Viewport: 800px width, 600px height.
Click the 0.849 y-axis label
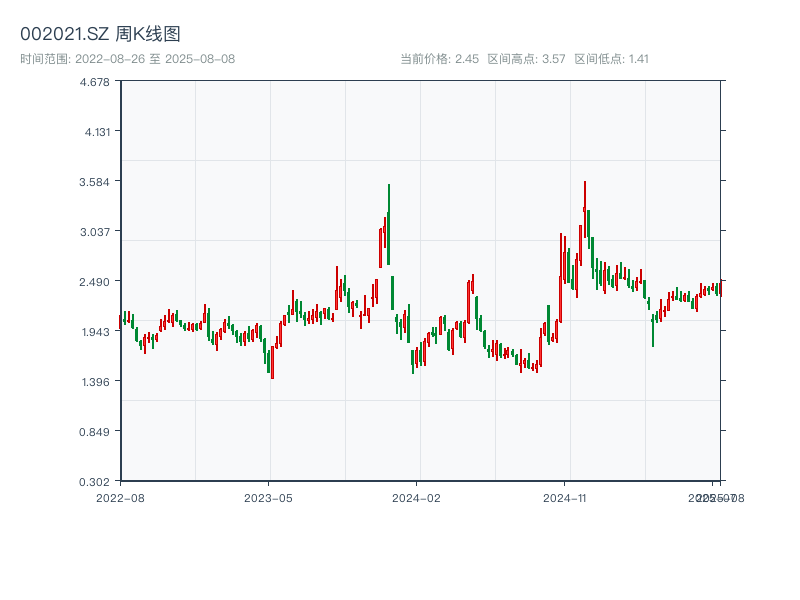pyautogui.click(x=94, y=432)
